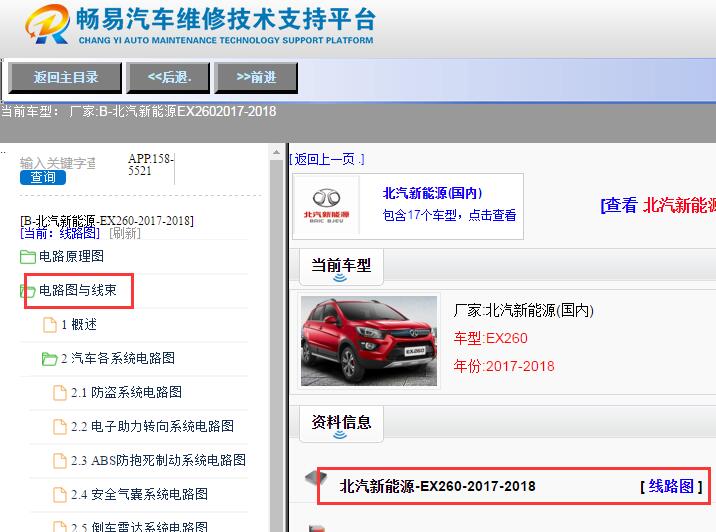
Task: Go forward with >>前进 button
Action: pos(256,78)
